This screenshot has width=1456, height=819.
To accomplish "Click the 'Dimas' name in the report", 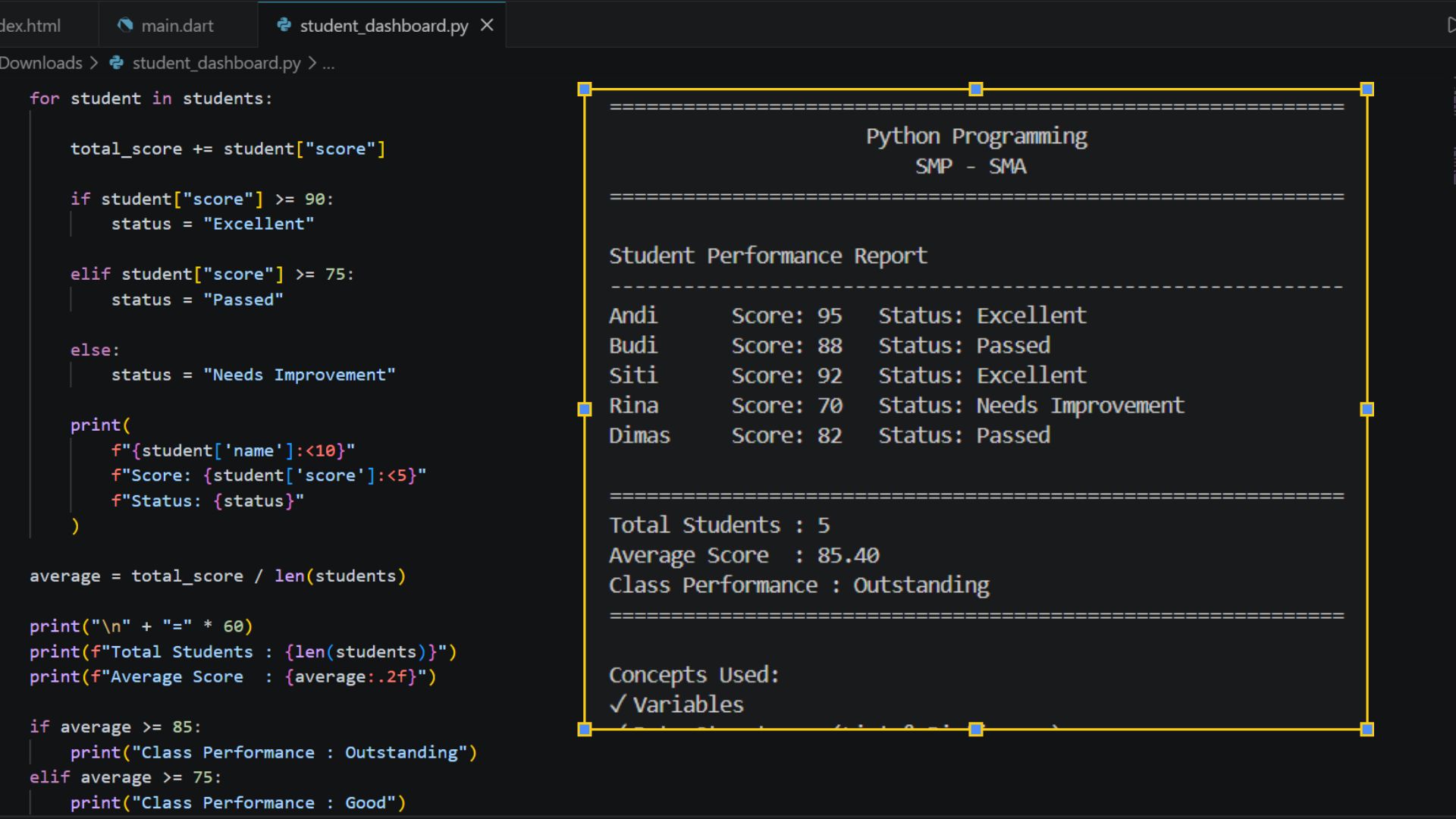I will click(639, 435).
